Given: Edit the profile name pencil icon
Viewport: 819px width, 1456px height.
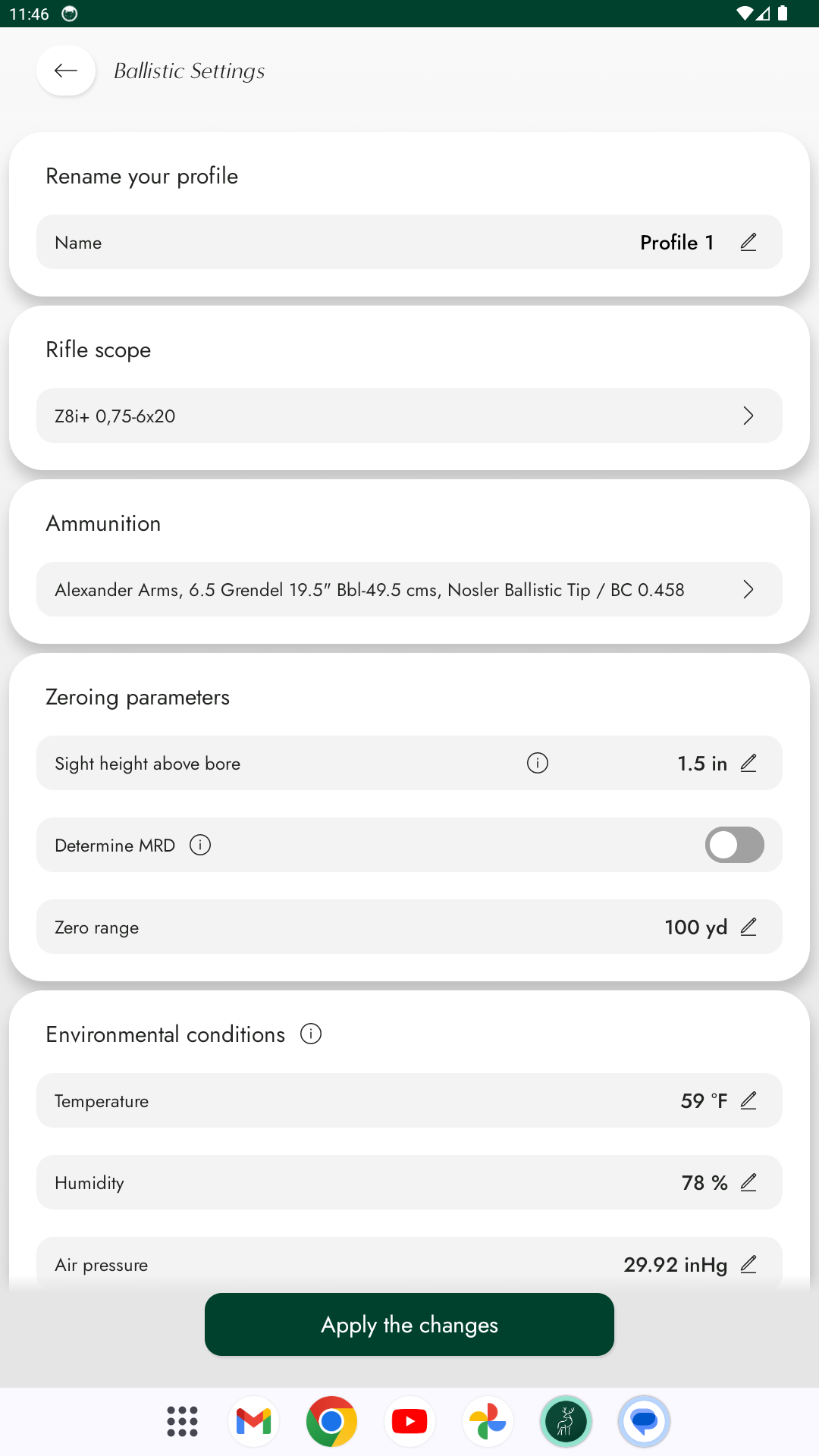Looking at the screenshot, I should 748,243.
